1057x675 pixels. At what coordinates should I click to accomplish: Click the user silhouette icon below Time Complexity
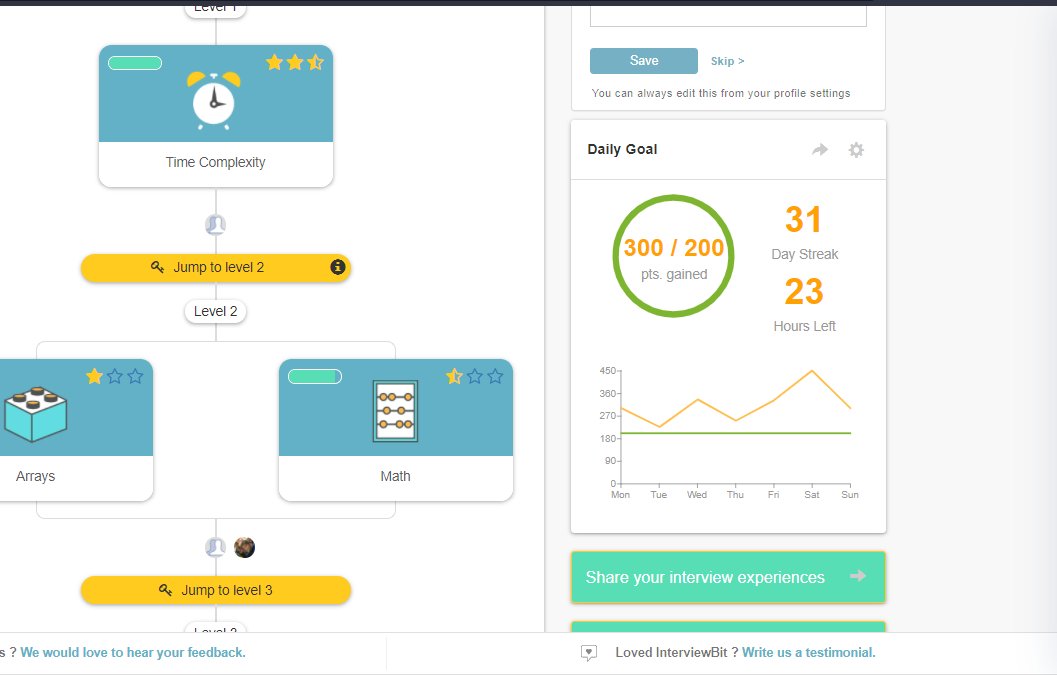[x=215, y=224]
